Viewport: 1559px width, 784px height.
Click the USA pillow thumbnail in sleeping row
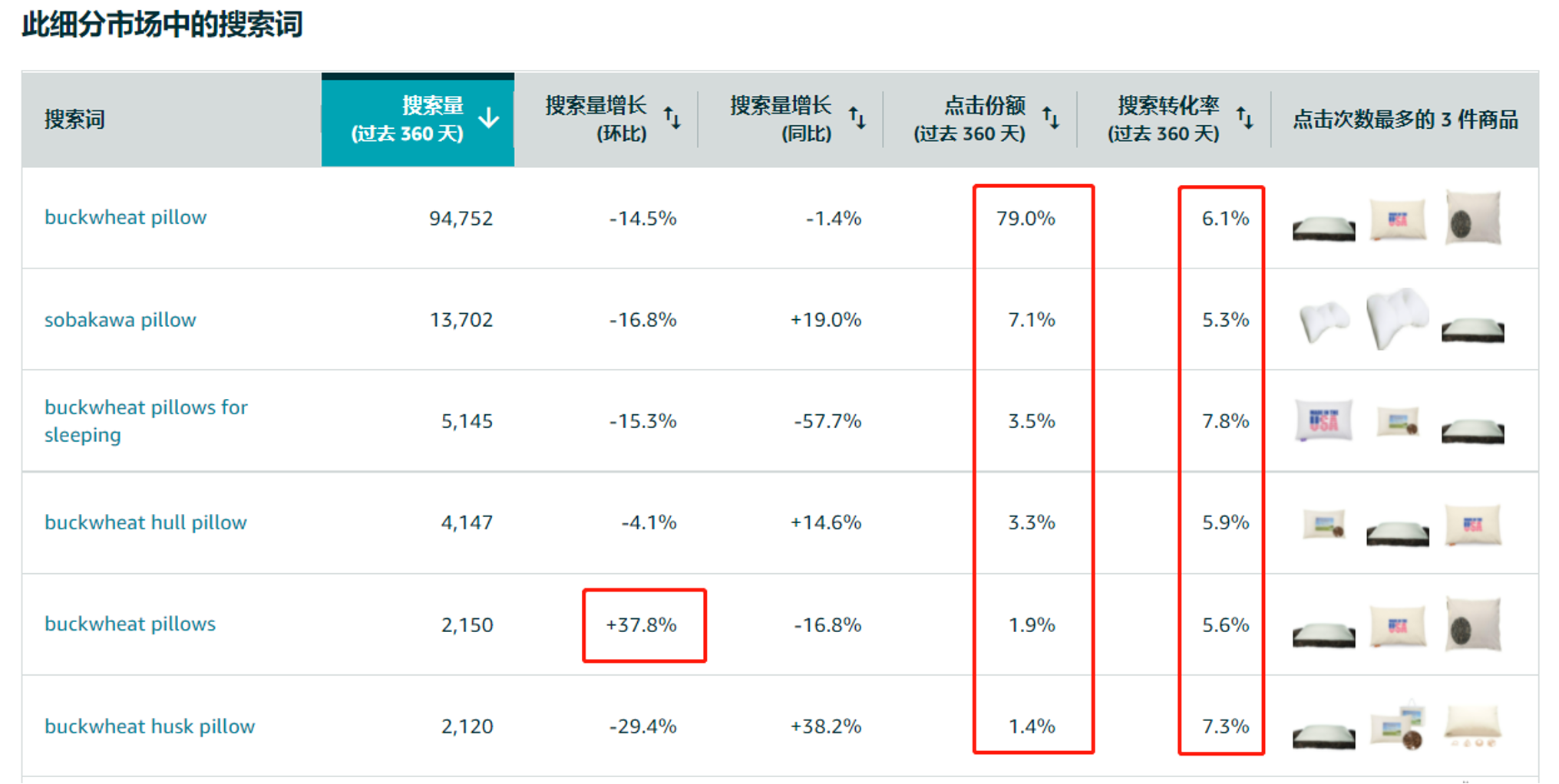pyautogui.click(x=1323, y=420)
